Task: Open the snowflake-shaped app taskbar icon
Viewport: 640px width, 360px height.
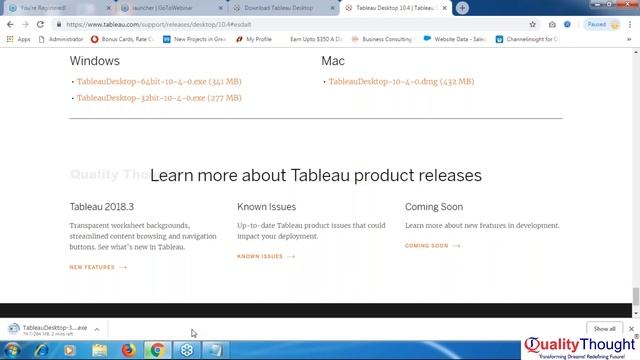Action: [x=187, y=350]
